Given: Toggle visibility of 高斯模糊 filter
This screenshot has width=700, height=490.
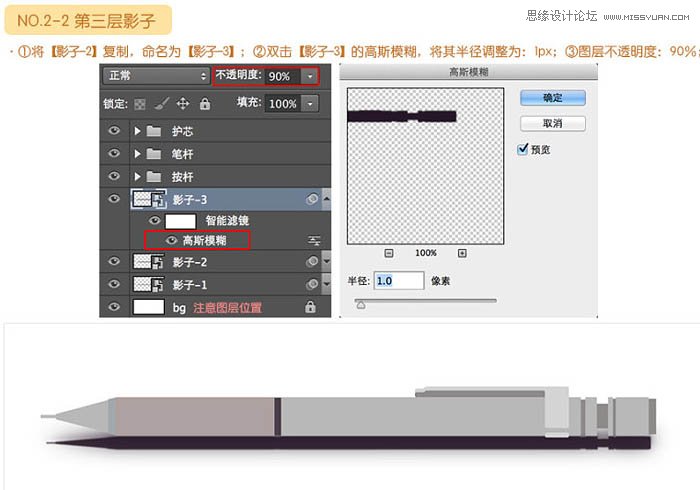Looking at the screenshot, I should (171, 241).
